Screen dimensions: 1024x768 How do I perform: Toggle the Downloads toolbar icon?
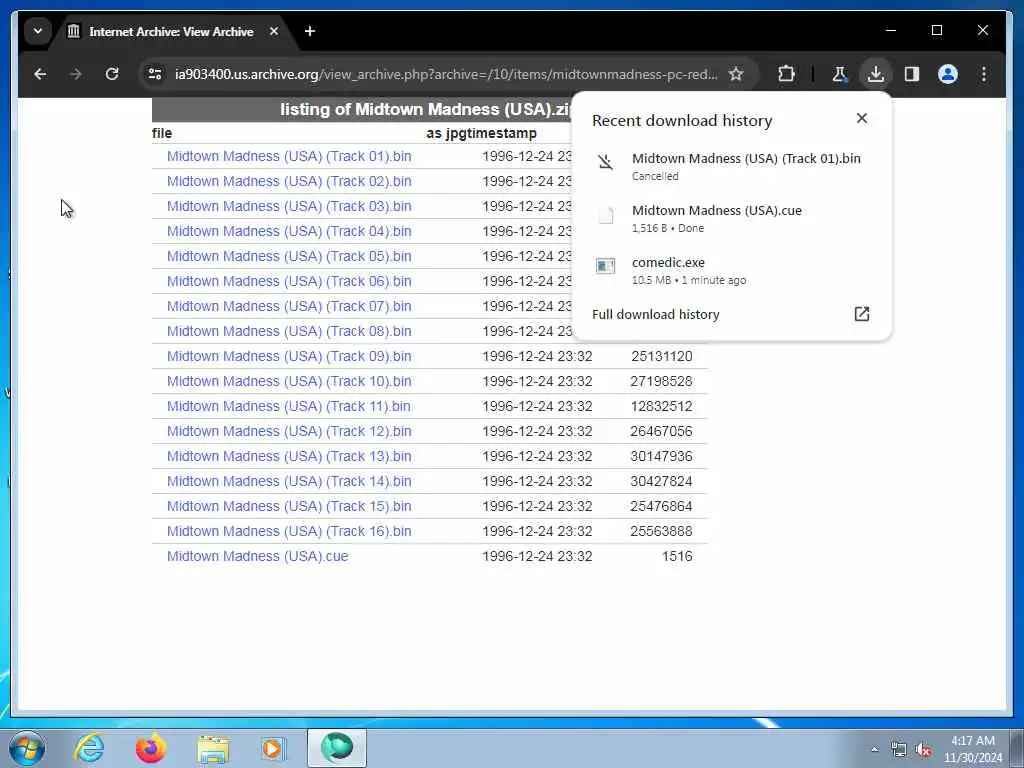(x=876, y=74)
